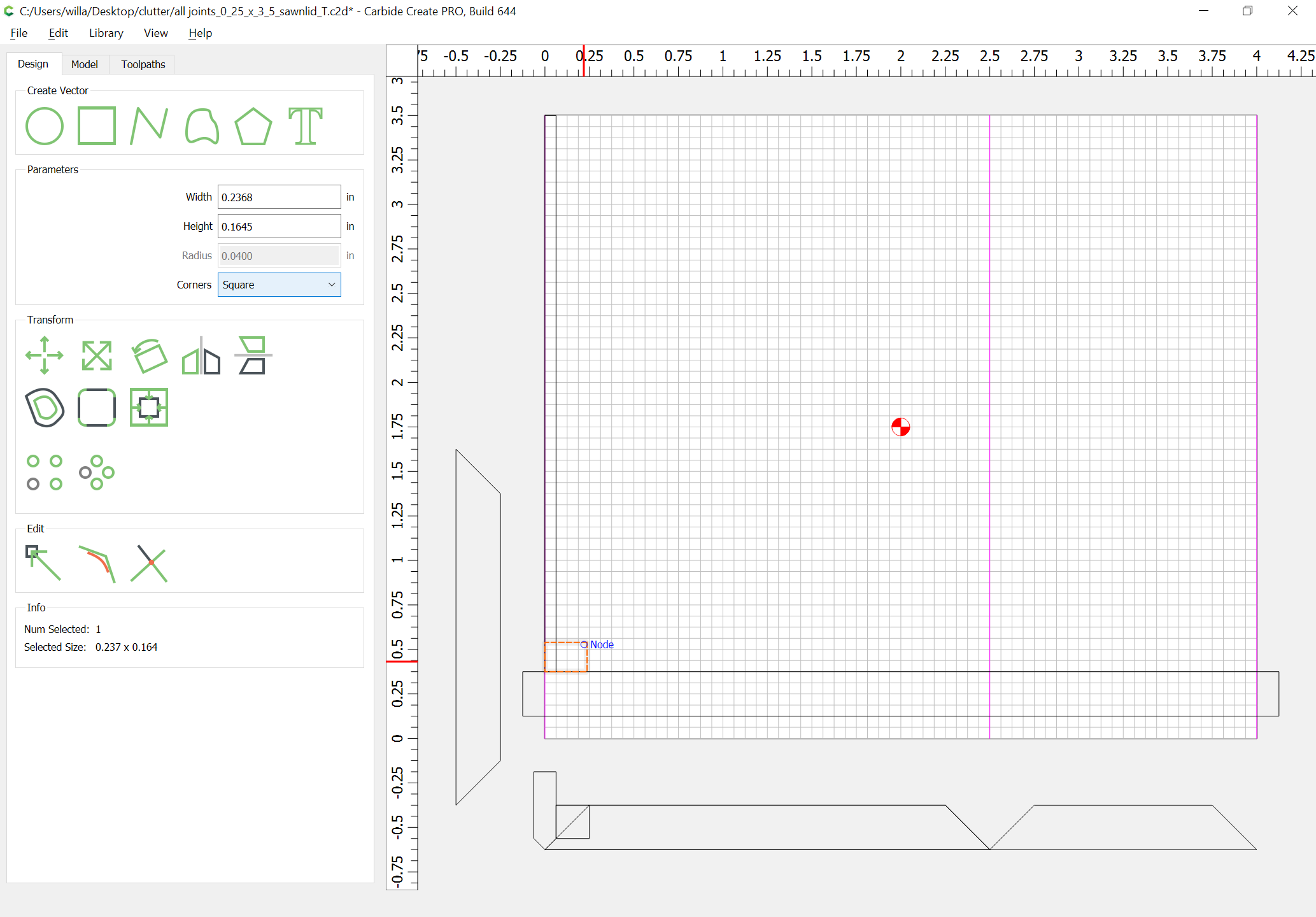Select the Text tool
Viewport: 1316px width, 917px height.
[x=306, y=126]
